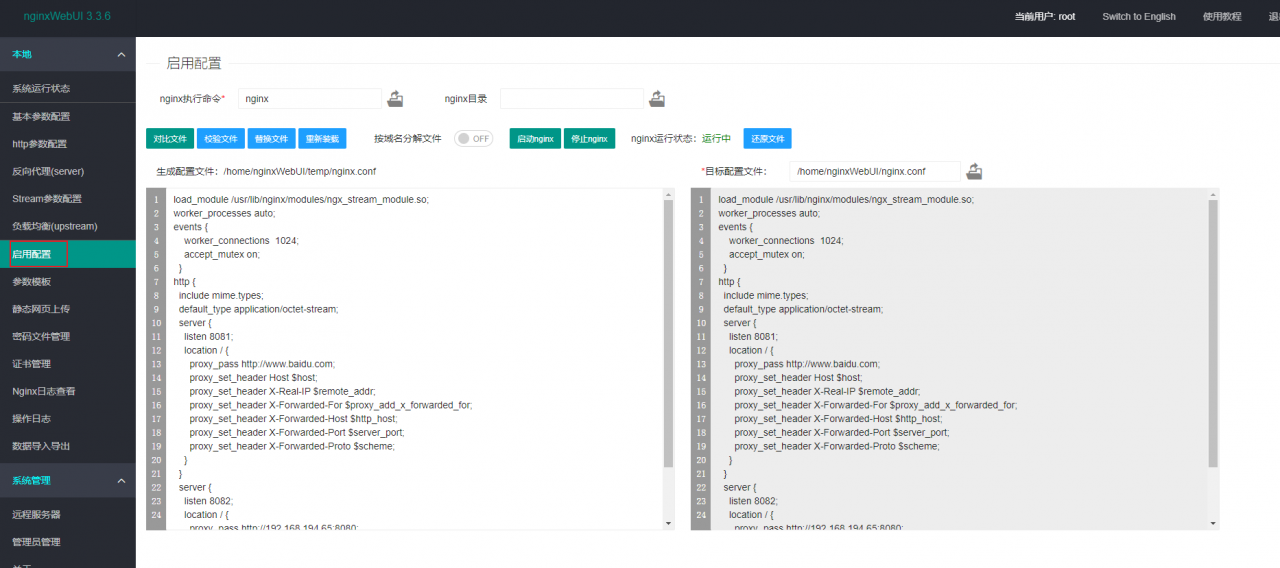Click the 还原文件 button

[x=768, y=139]
